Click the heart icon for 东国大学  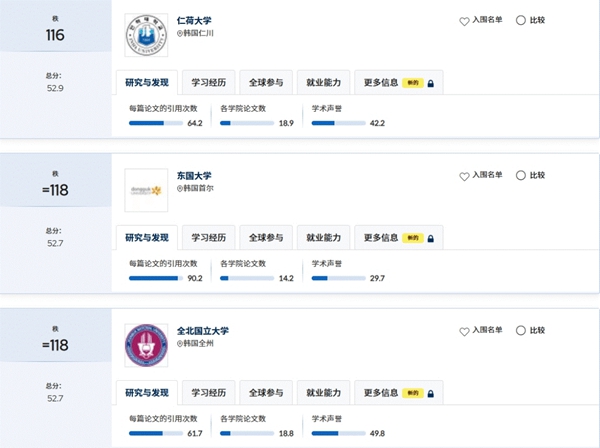point(464,176)
